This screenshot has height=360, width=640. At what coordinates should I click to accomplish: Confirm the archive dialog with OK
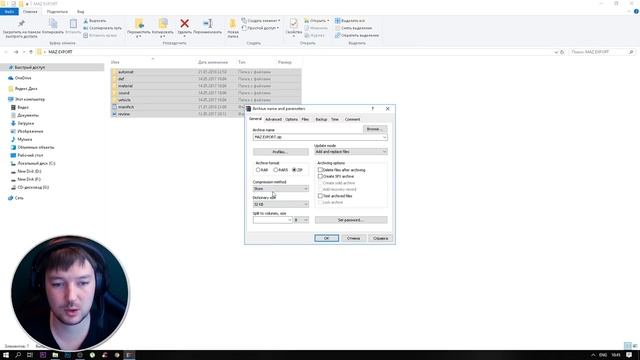coord(327,238)
